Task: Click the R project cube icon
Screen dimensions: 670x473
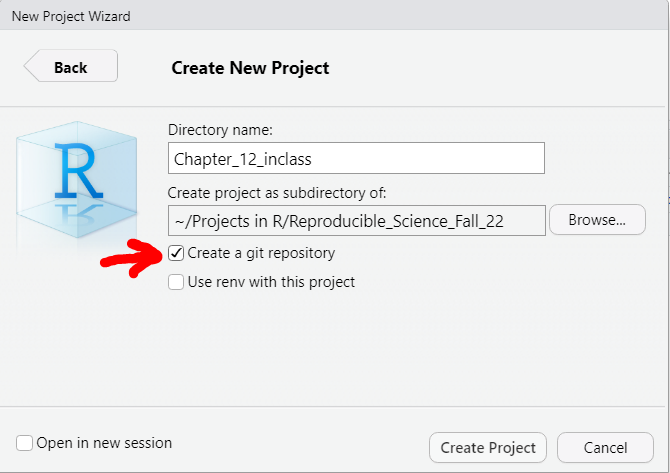Action: pyautogui.click(x=76, y=179)
